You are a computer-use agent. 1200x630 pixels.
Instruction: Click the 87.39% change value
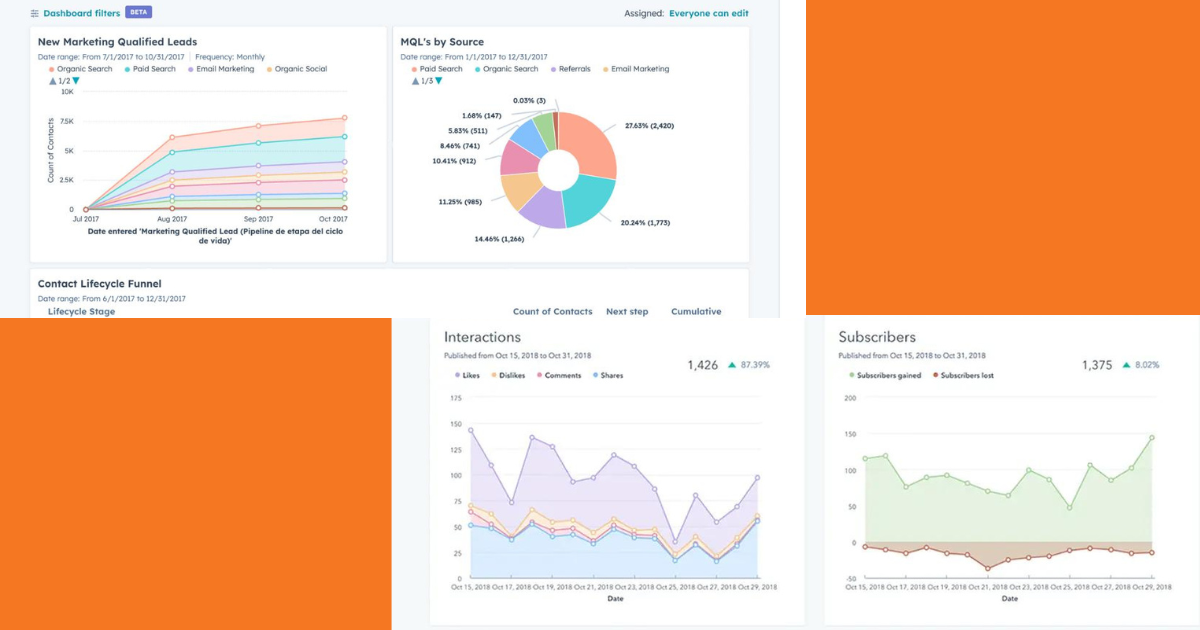coord(755,365)
